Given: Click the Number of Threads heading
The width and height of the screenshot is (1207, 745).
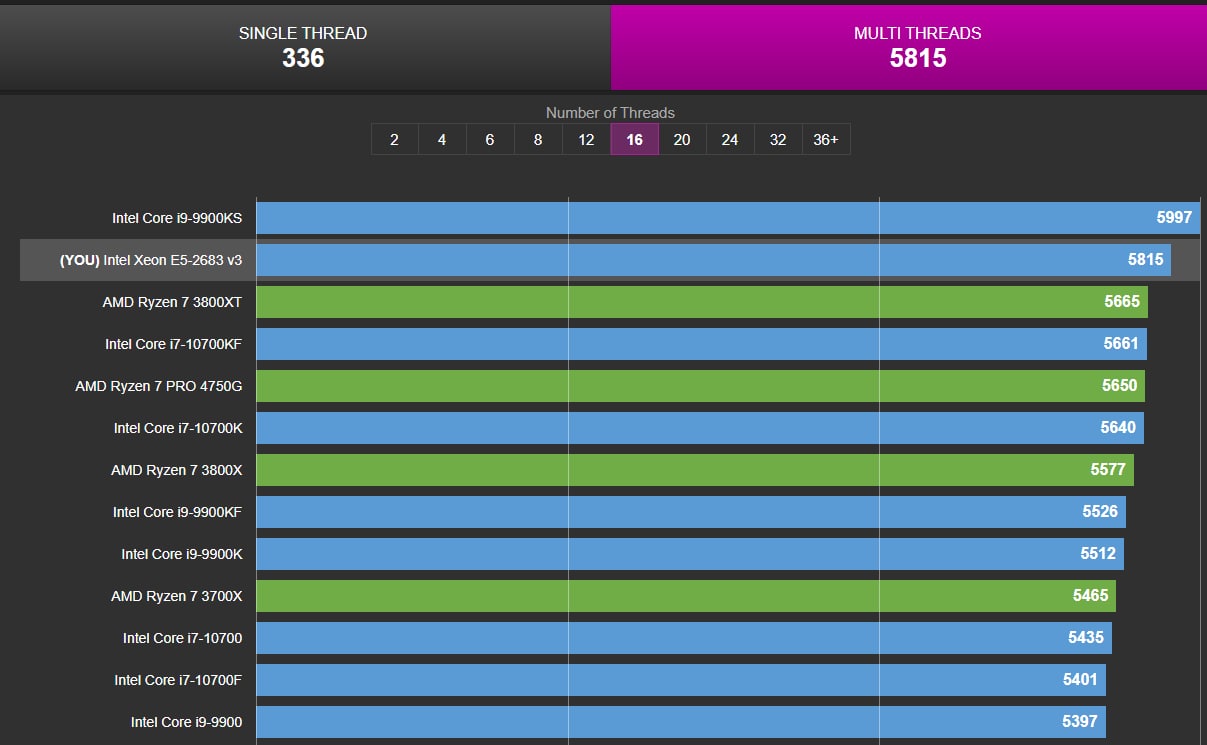Looking at the screenshot, I should pos(610,113).
